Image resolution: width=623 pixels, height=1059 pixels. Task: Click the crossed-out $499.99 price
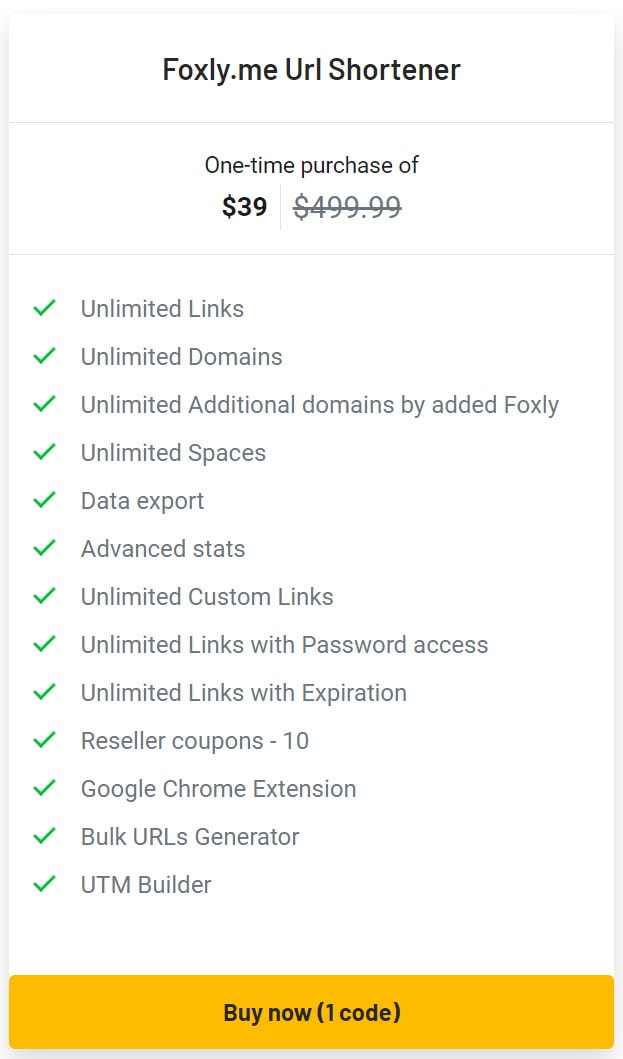pos(347,207)
